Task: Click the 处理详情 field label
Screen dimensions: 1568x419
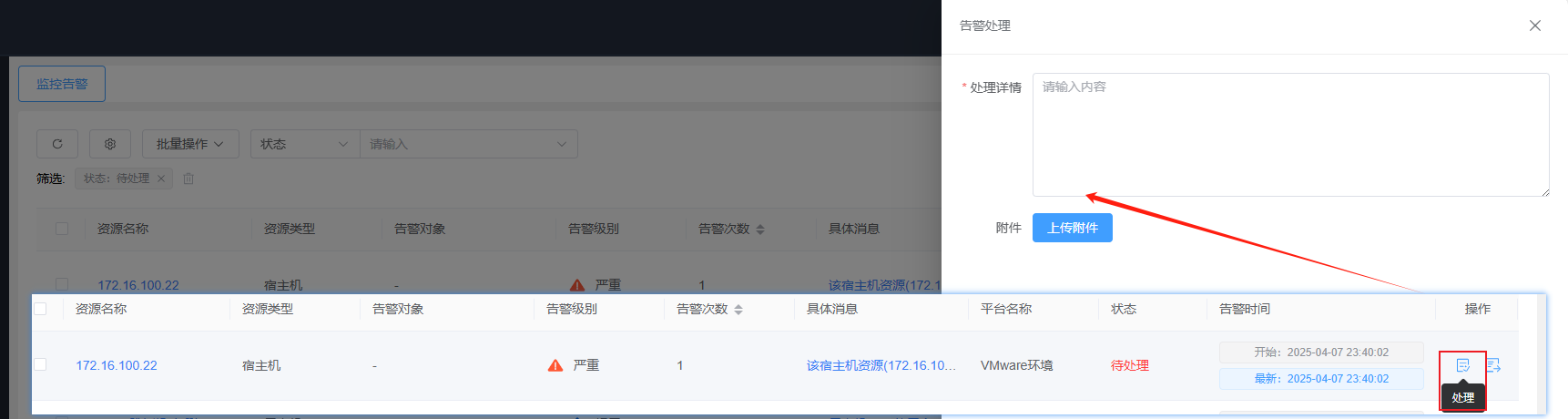Action: pos(995,87)
